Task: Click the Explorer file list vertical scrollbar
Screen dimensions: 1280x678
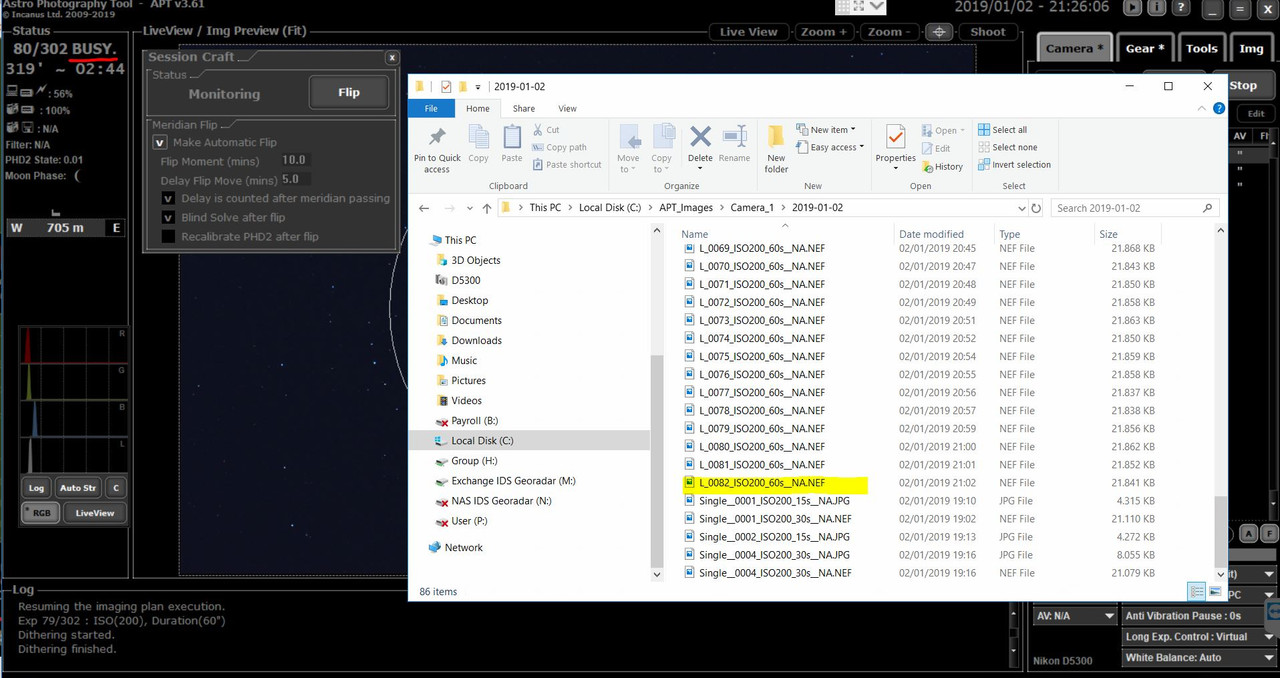Action: tap(1220, 403)
